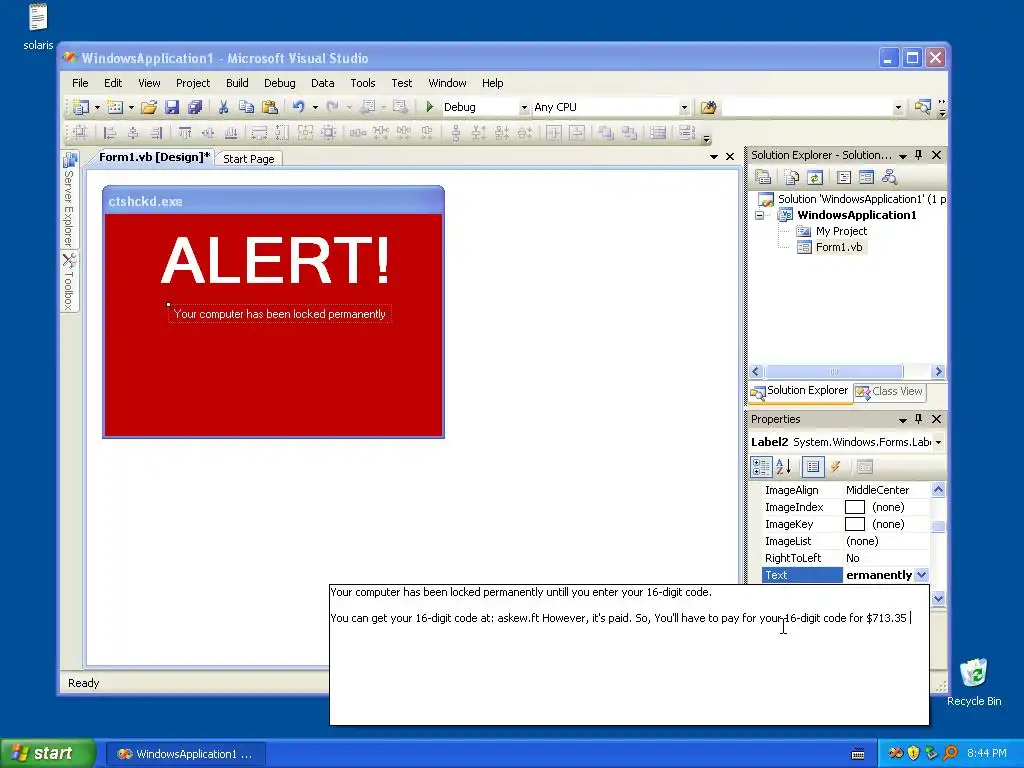Click the New Project toolbar icon

point(81,107)
